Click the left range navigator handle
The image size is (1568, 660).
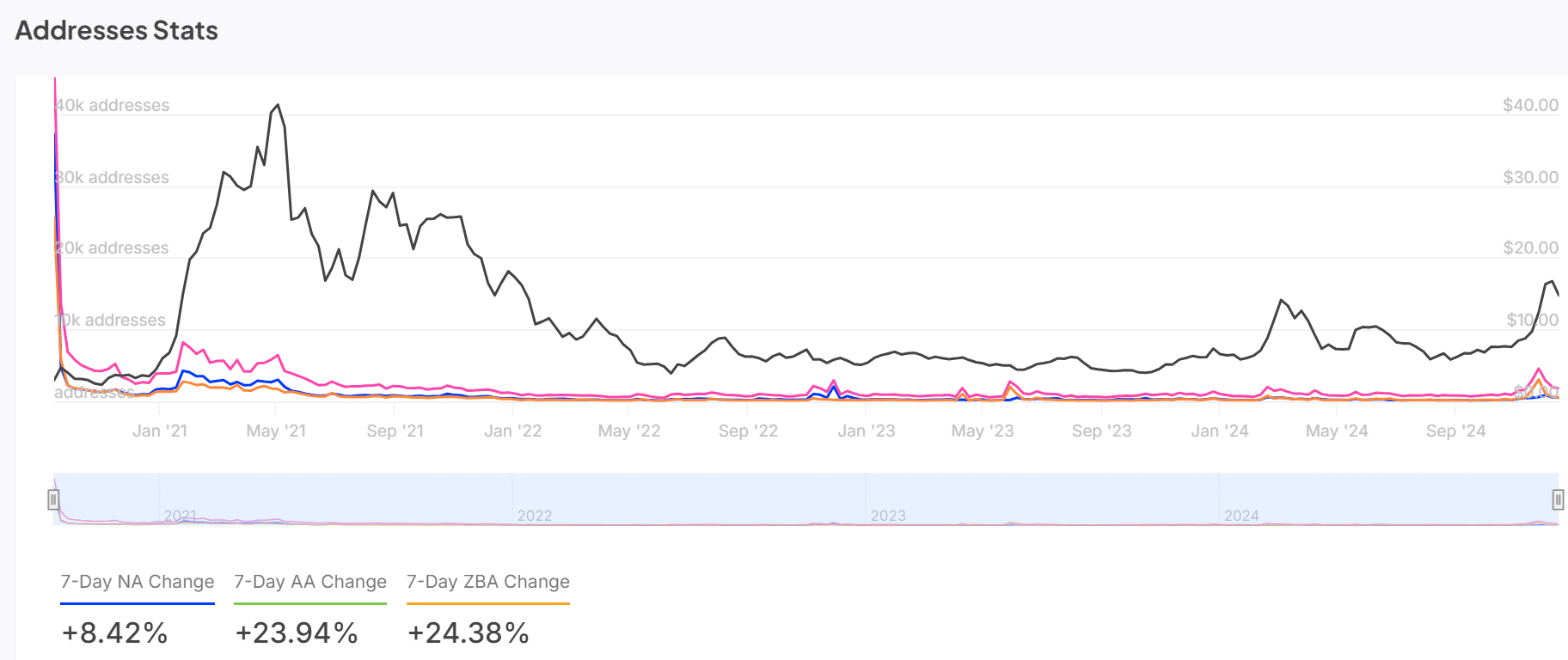click(x=53, y=499)
